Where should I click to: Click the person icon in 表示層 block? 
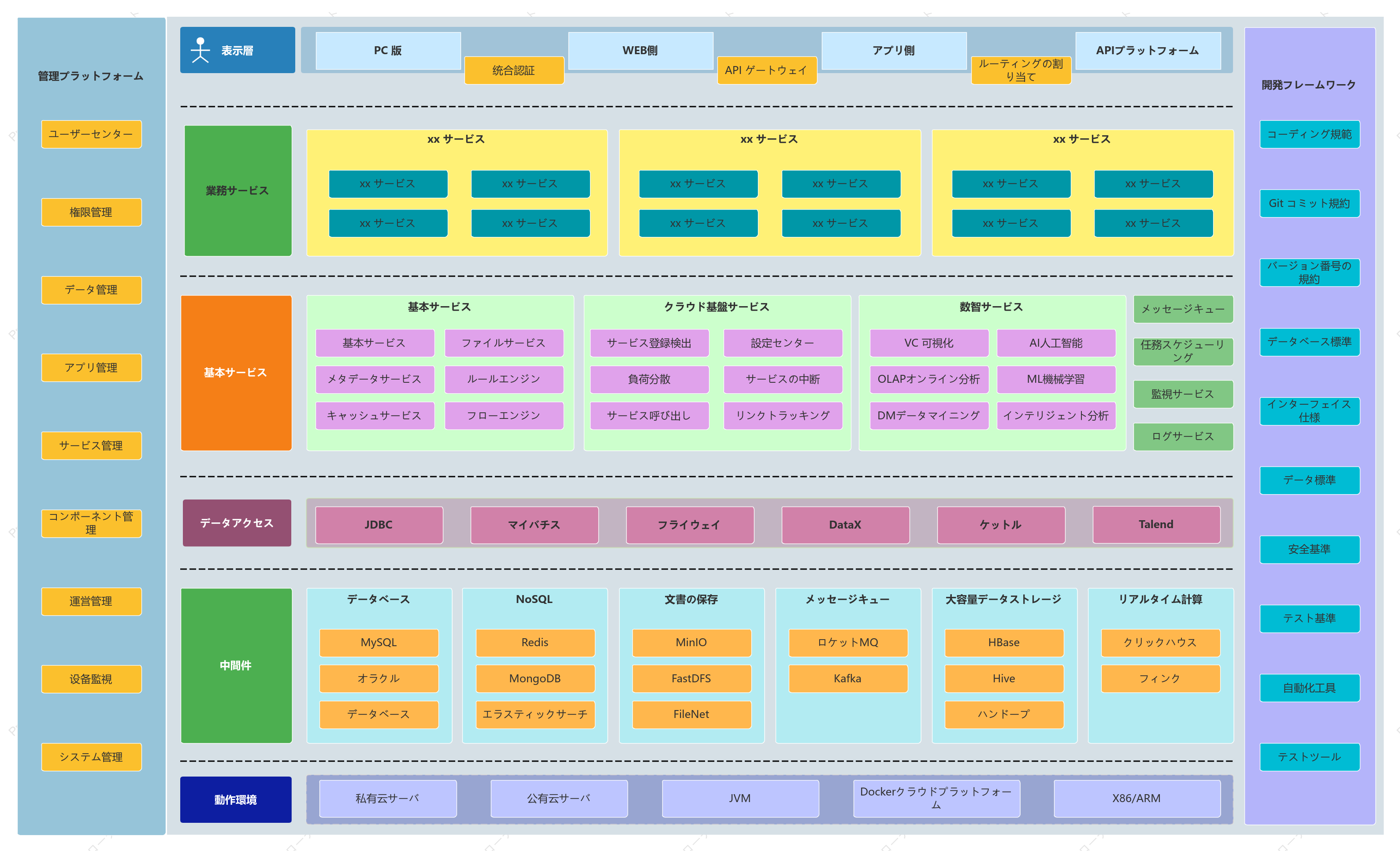pyautogui.click(x=200, y=50)
